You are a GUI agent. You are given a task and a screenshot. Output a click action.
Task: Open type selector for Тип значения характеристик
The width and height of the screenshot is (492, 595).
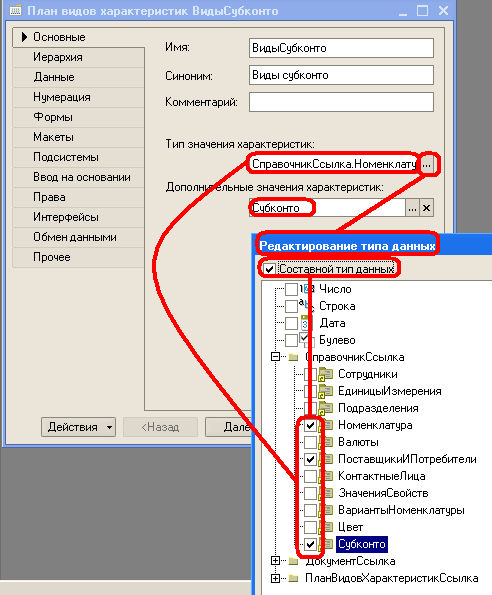tap(427, 165)
